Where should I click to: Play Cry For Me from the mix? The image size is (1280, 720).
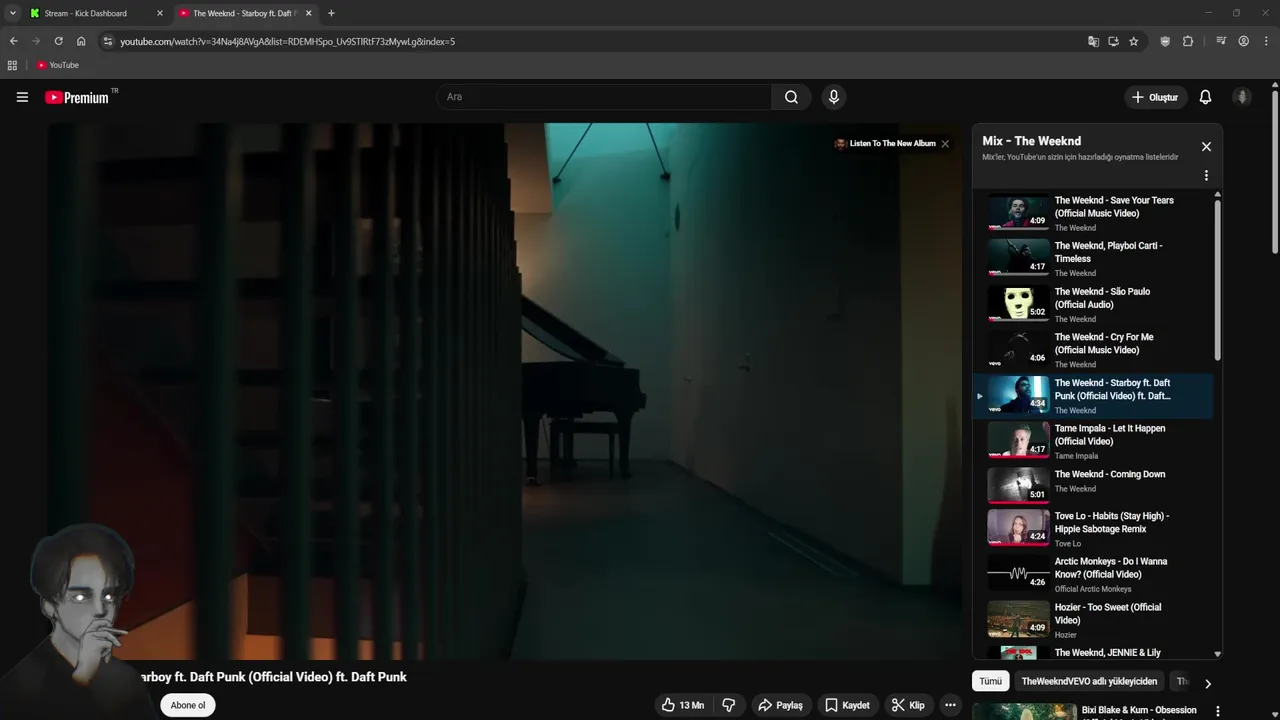(1093, 349)
